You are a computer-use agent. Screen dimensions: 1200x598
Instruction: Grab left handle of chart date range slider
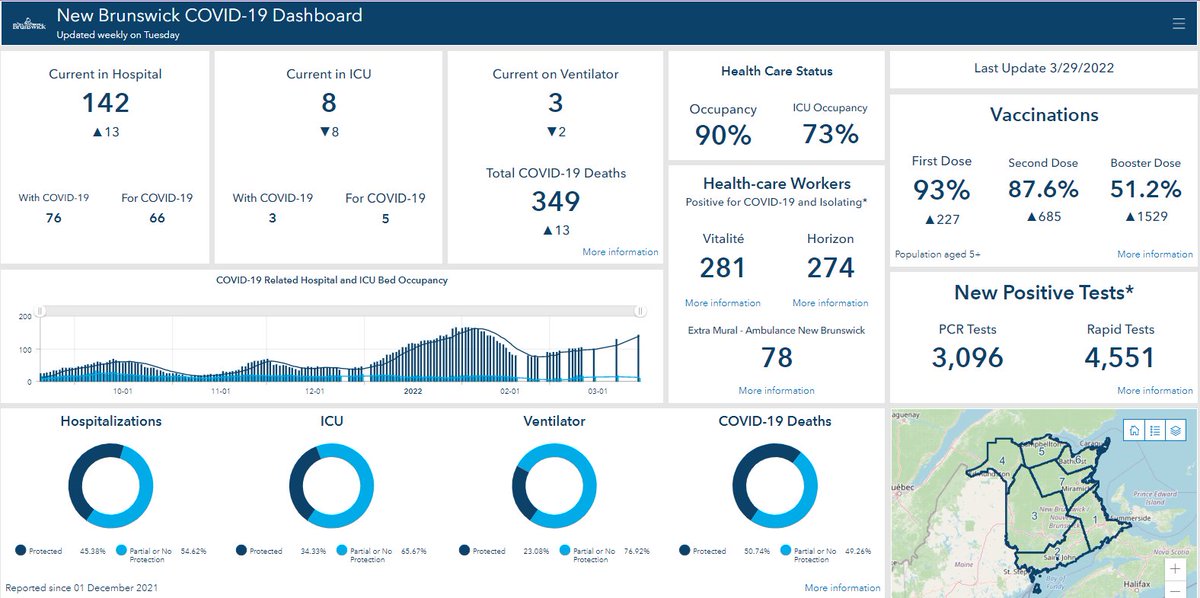pos(40,311)
